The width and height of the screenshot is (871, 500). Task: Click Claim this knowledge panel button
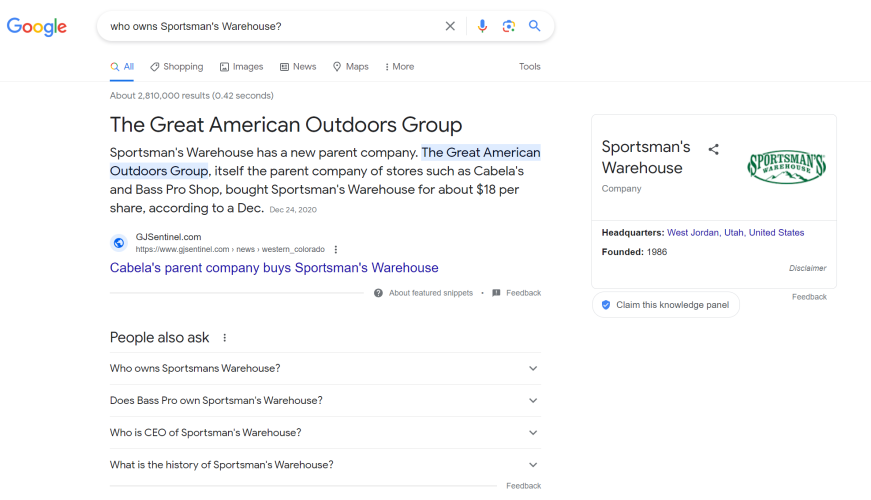(x=665, y=305)
